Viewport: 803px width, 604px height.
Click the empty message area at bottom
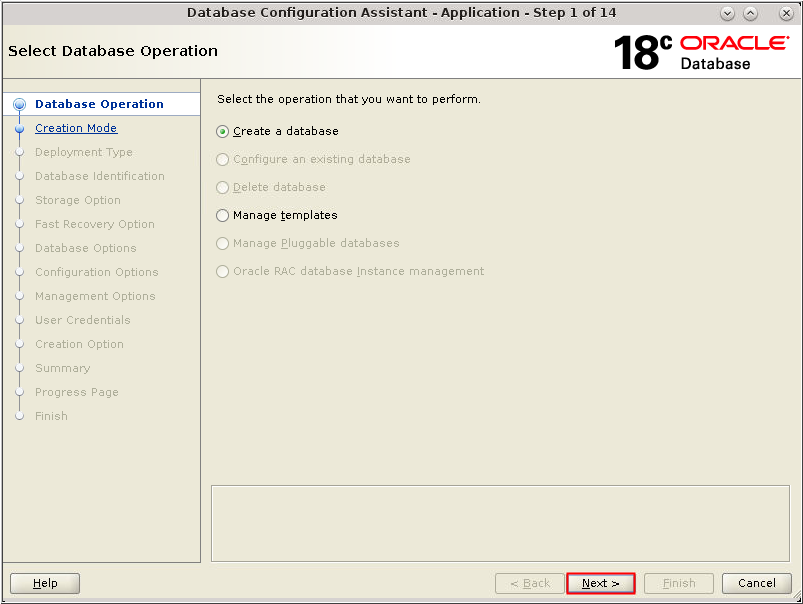(x=500, y=524)
